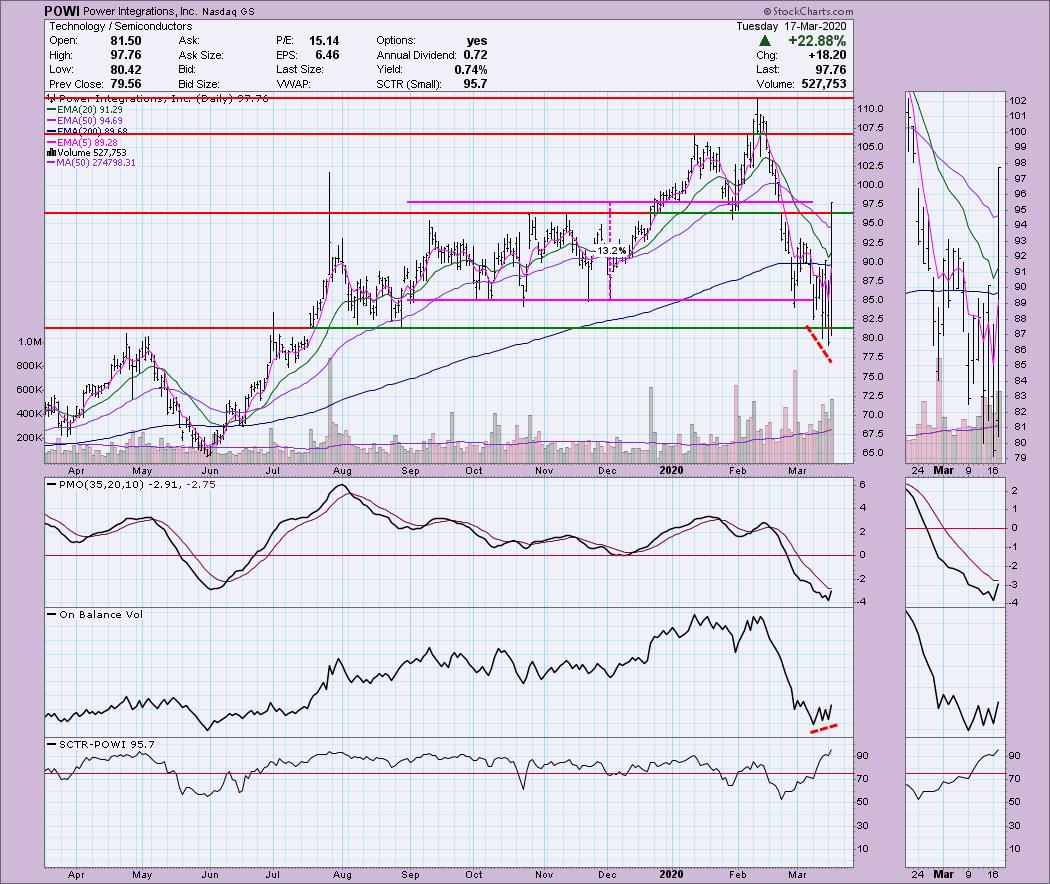
Task: Click the MA(50) 274798.31 legend entry
Action: 90,163
